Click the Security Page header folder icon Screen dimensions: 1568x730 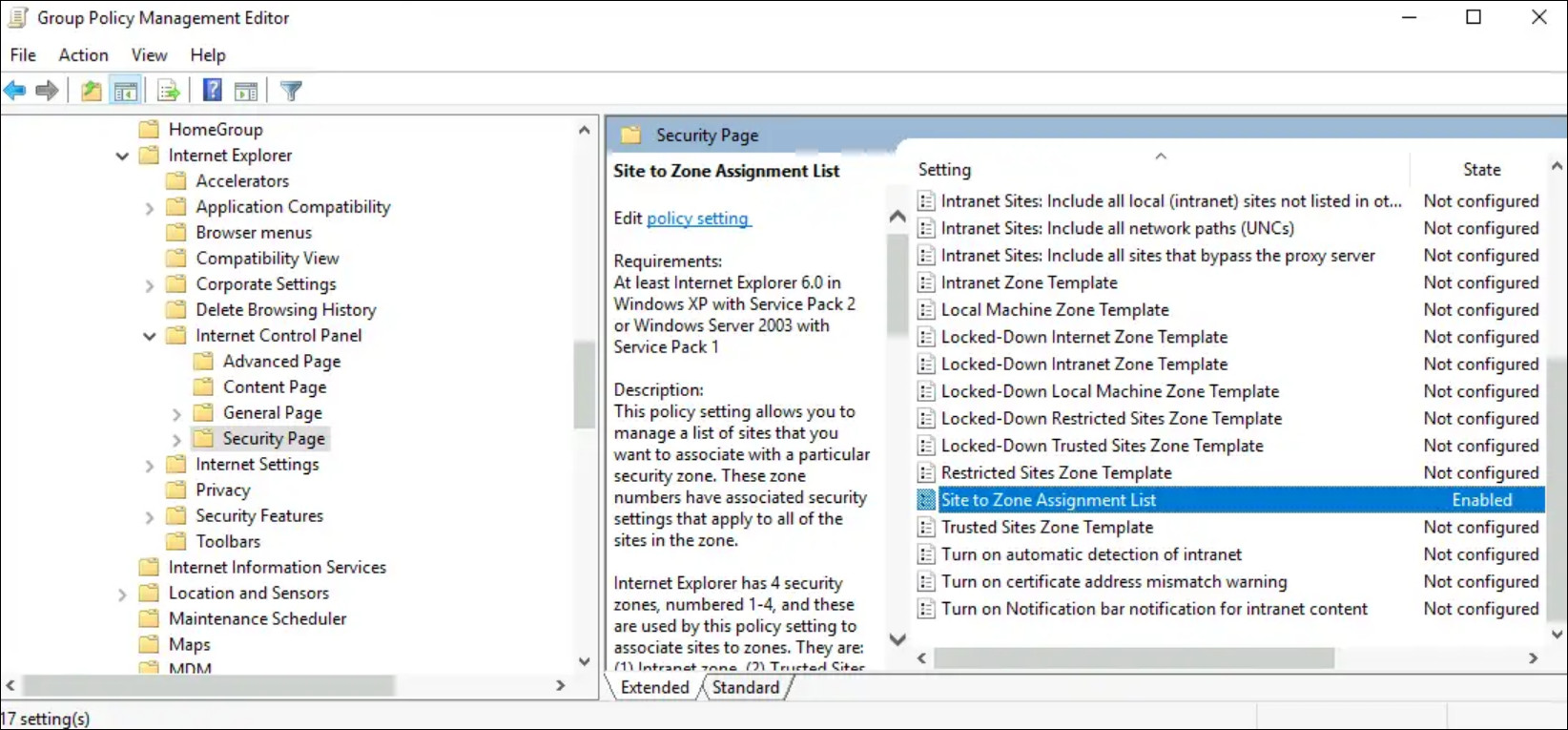(631, 136)
